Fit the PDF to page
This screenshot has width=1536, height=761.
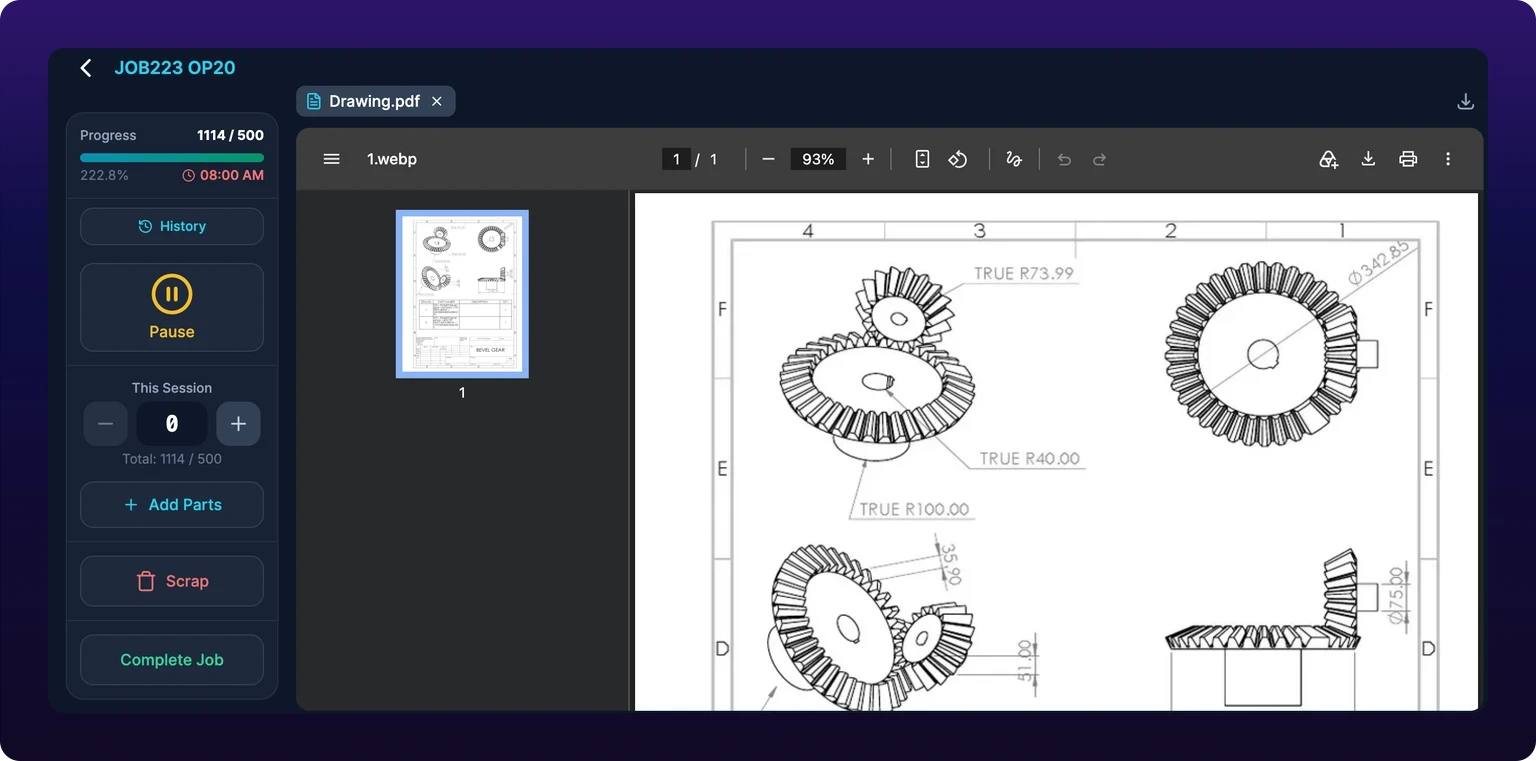(922, 159)
